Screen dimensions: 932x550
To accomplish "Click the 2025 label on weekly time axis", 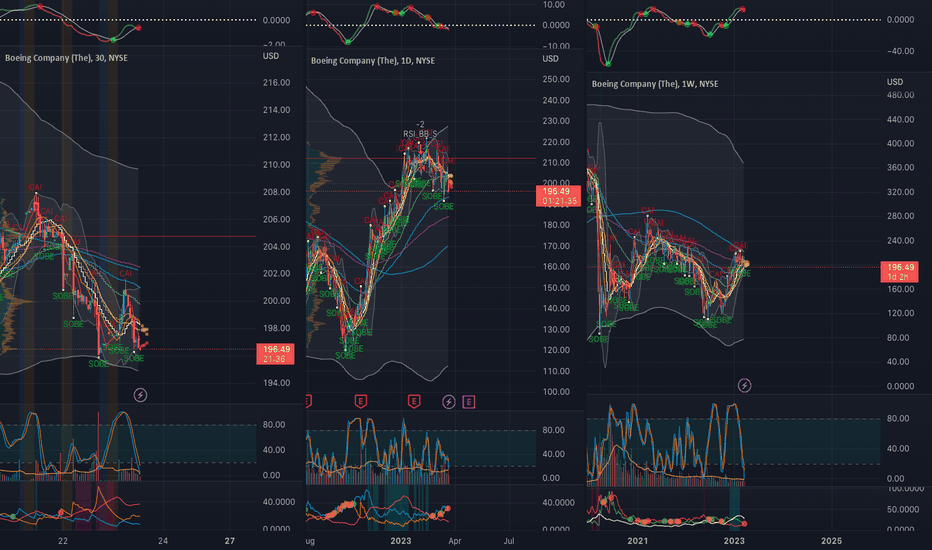I will [831, 540].
